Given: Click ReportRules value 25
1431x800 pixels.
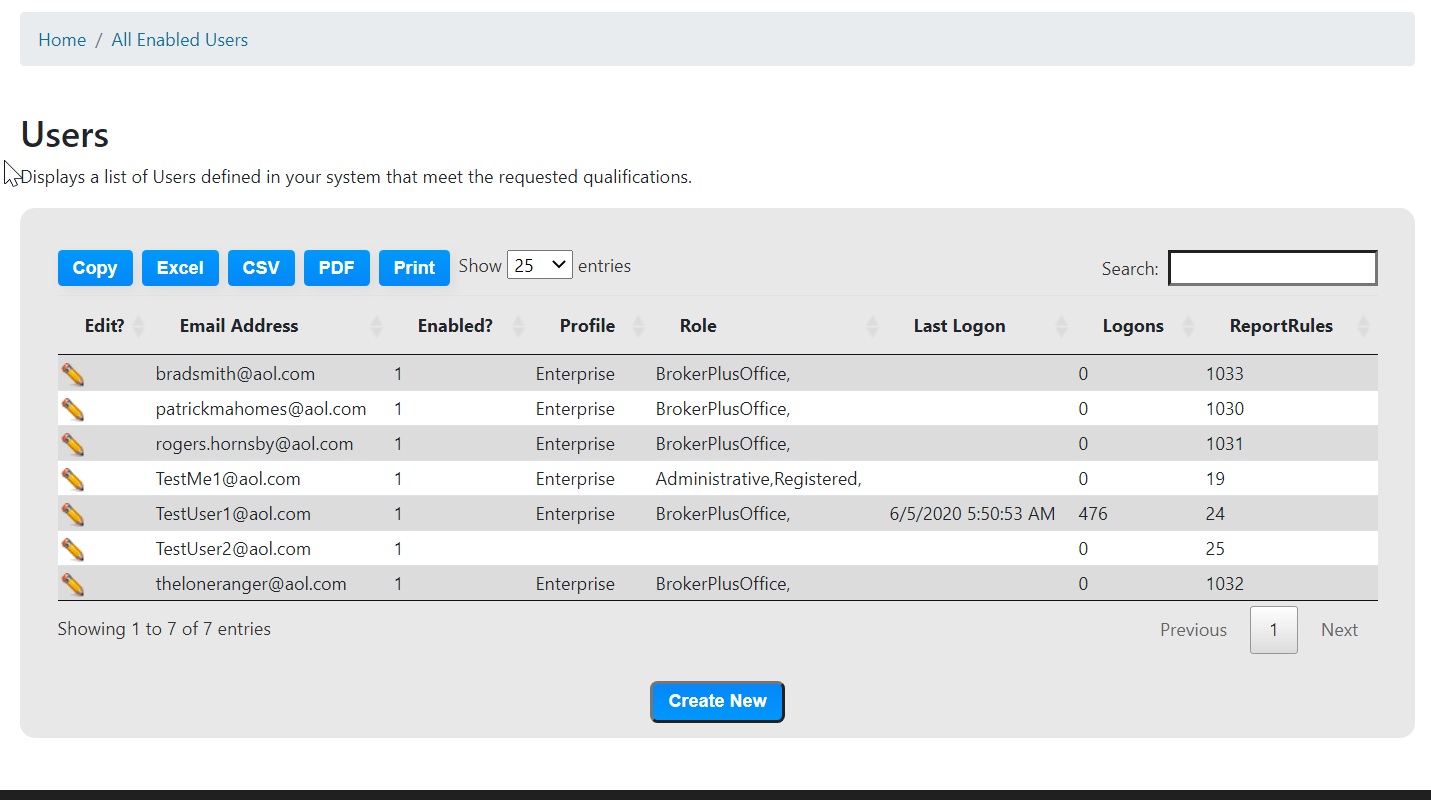Looking at the screenshot, I should click(x=1215, y=549).
